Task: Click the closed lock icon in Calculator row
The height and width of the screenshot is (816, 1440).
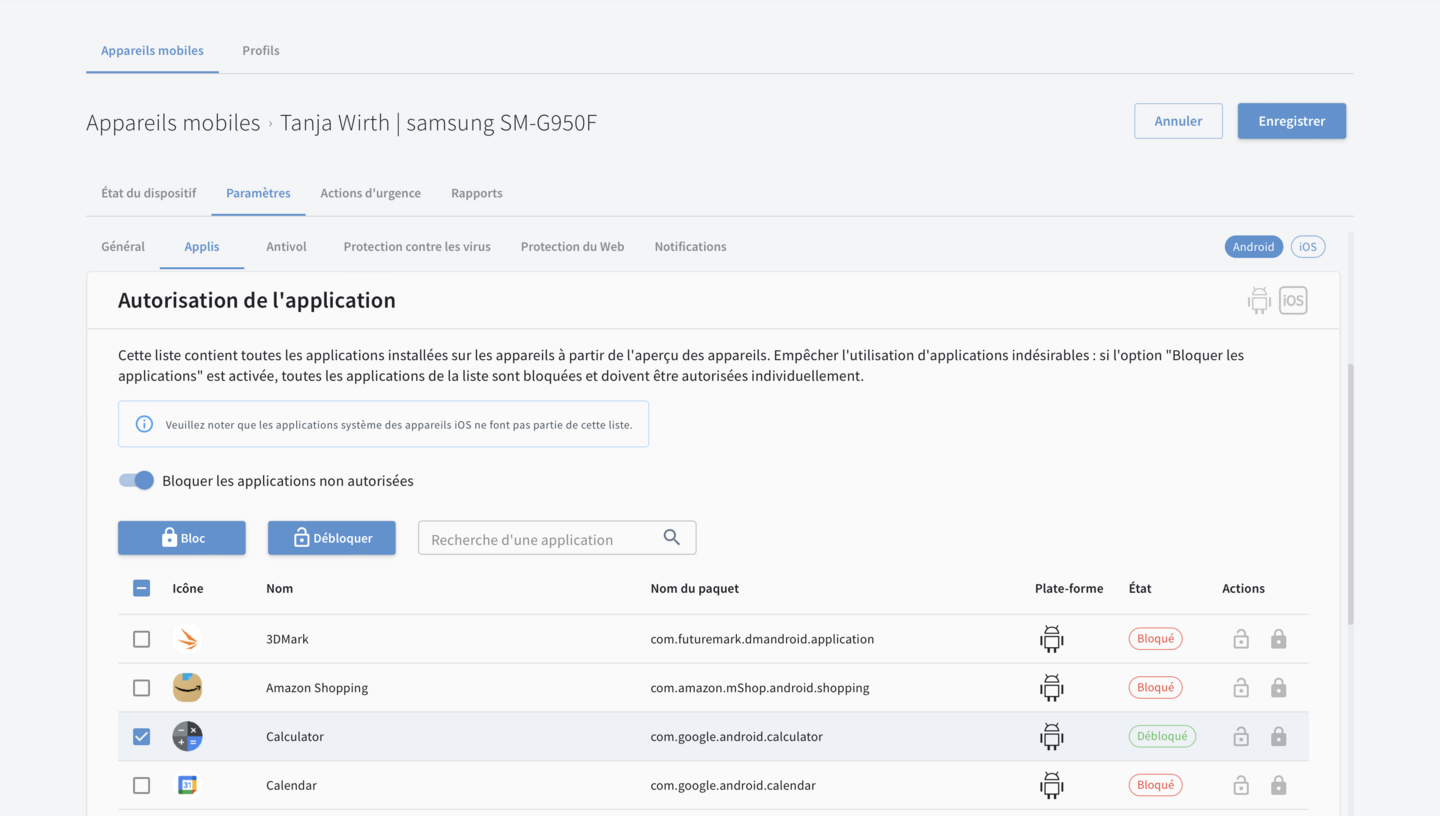Action: pos(1278,737)
